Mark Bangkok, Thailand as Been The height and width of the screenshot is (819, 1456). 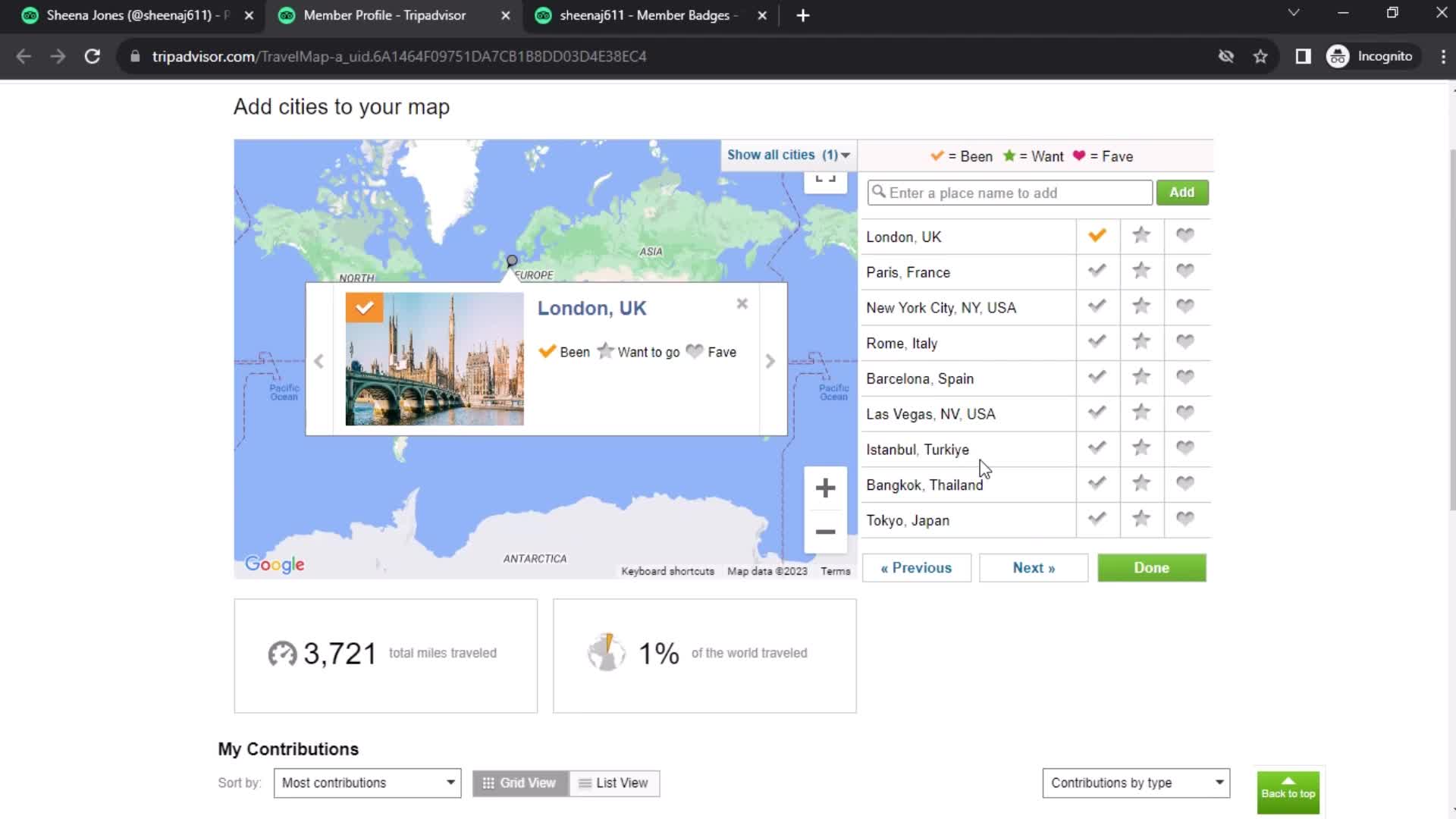click(1097, 483)
